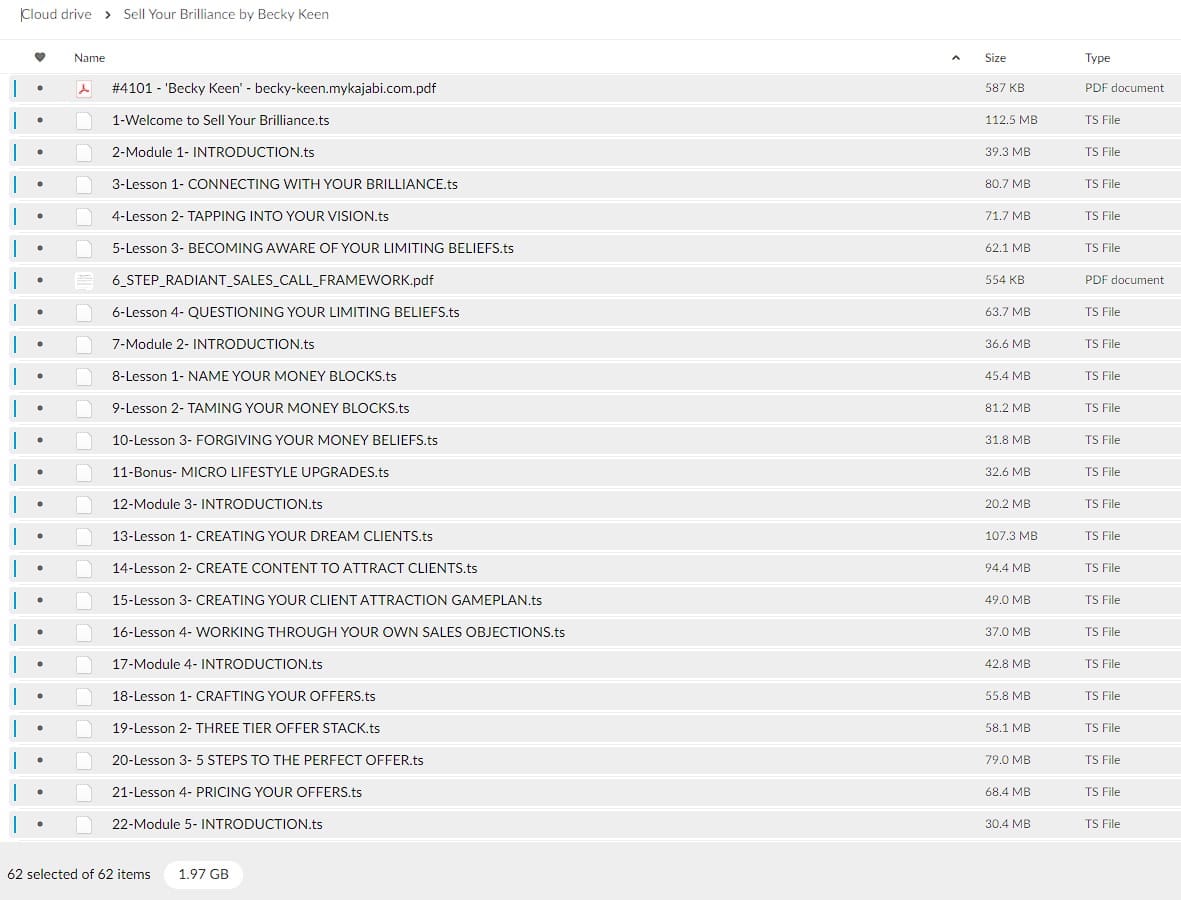
Task: Click the document icon for 6_STEP_RADIANT_SALES_CALL_FRAMEWORK.pdf
Action: 84,280
